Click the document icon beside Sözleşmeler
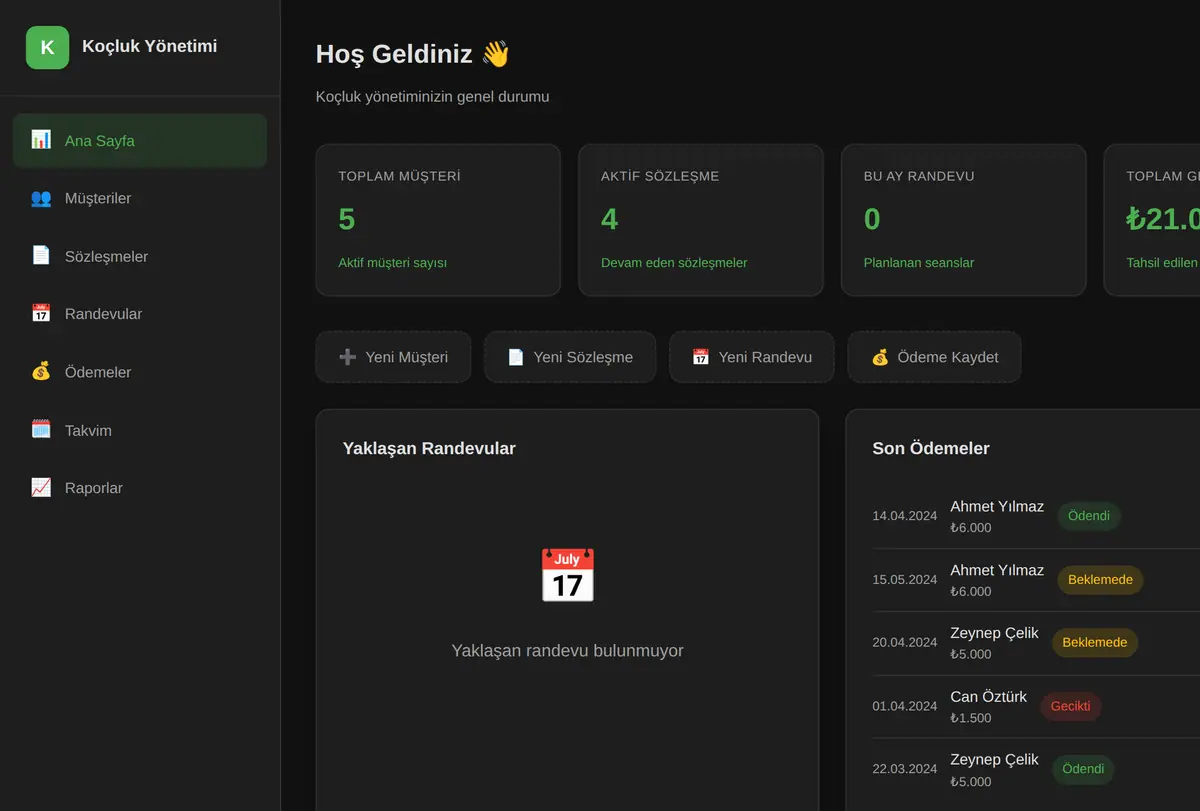 41,256
